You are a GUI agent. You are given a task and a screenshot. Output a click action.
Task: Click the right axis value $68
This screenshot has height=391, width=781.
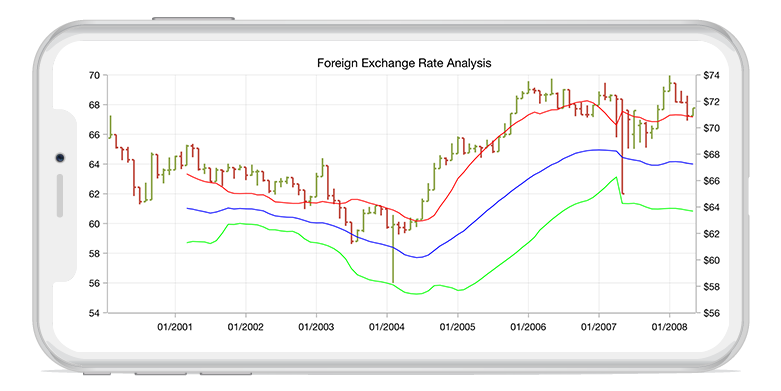pos(711,155)
